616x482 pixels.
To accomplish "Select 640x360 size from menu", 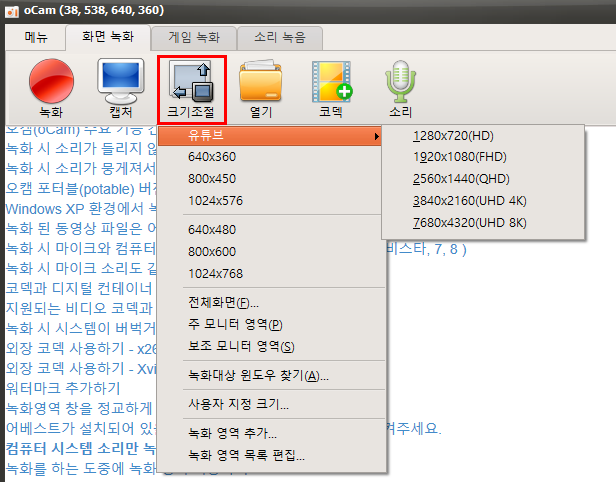I will (270, 157).
